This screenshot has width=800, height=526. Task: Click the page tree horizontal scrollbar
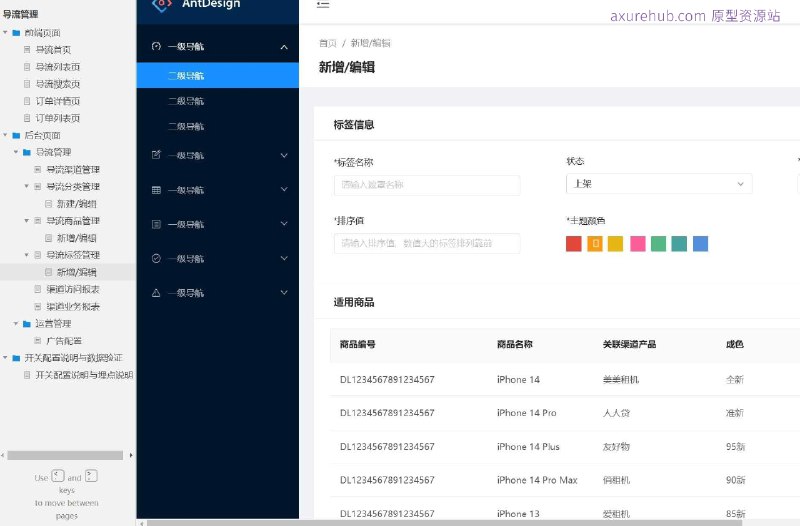65,455
